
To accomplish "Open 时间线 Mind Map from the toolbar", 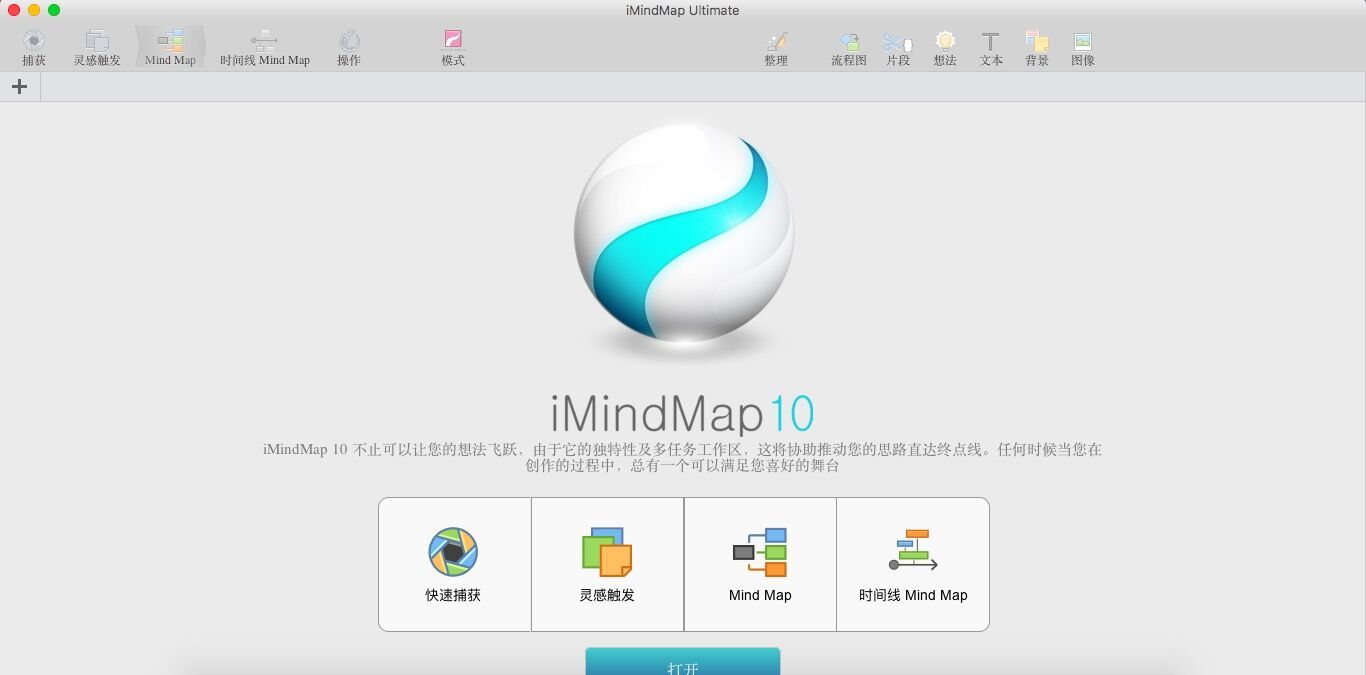I will (264, 45).
